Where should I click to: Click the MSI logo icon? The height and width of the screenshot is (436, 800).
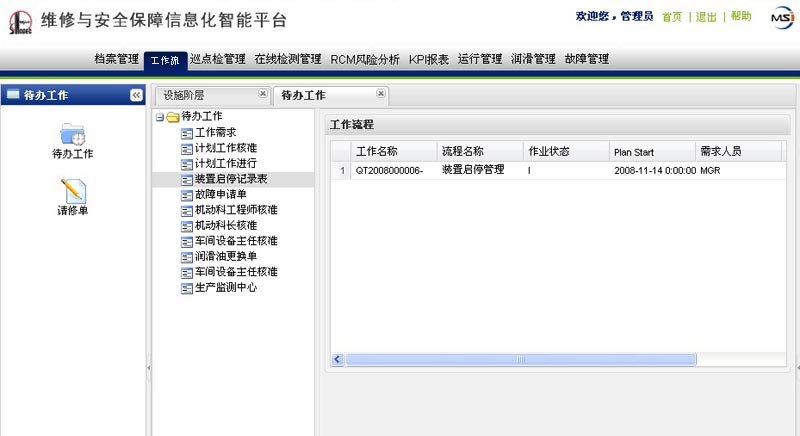click(x=782, y=18)
